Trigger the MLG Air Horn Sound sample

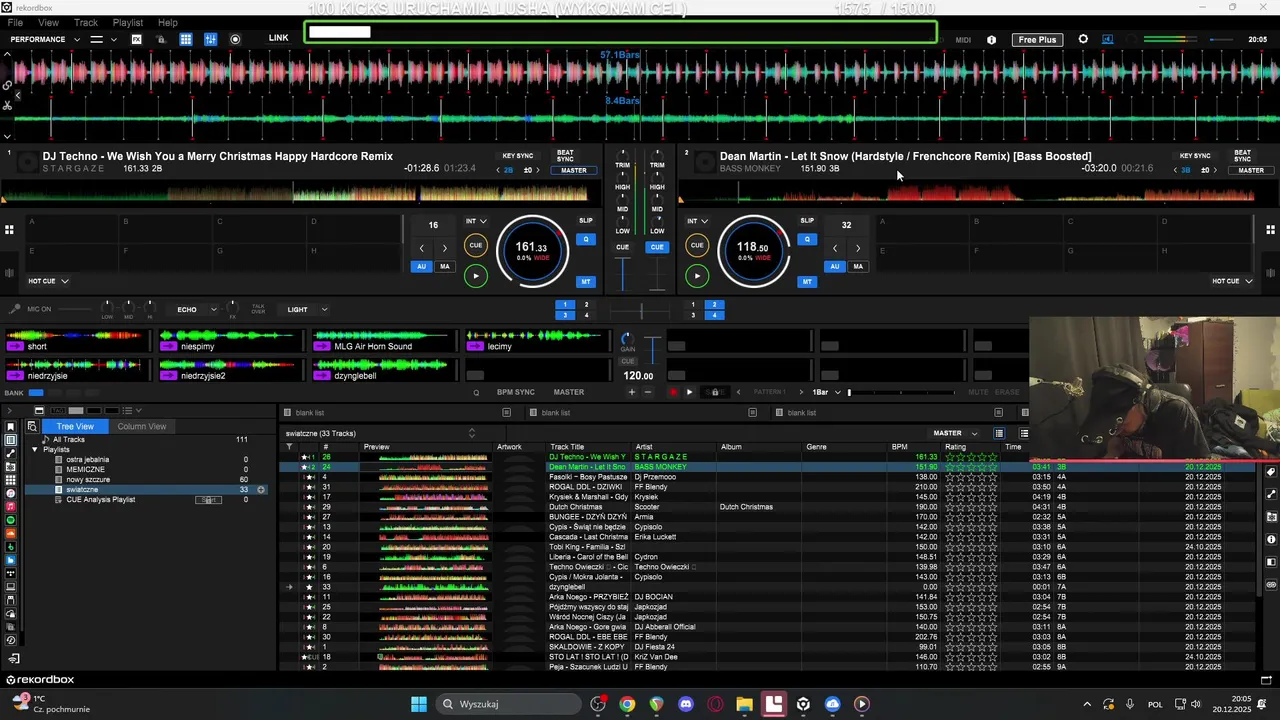pos(384,341)
